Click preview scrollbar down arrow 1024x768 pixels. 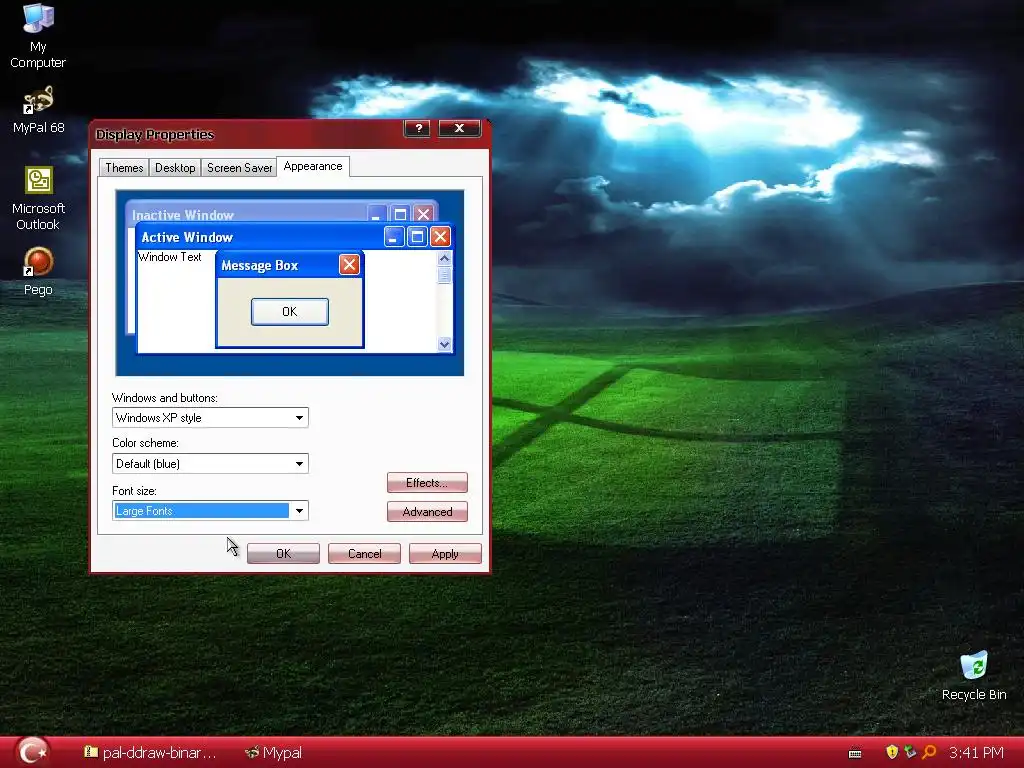(x=445, y=344)
